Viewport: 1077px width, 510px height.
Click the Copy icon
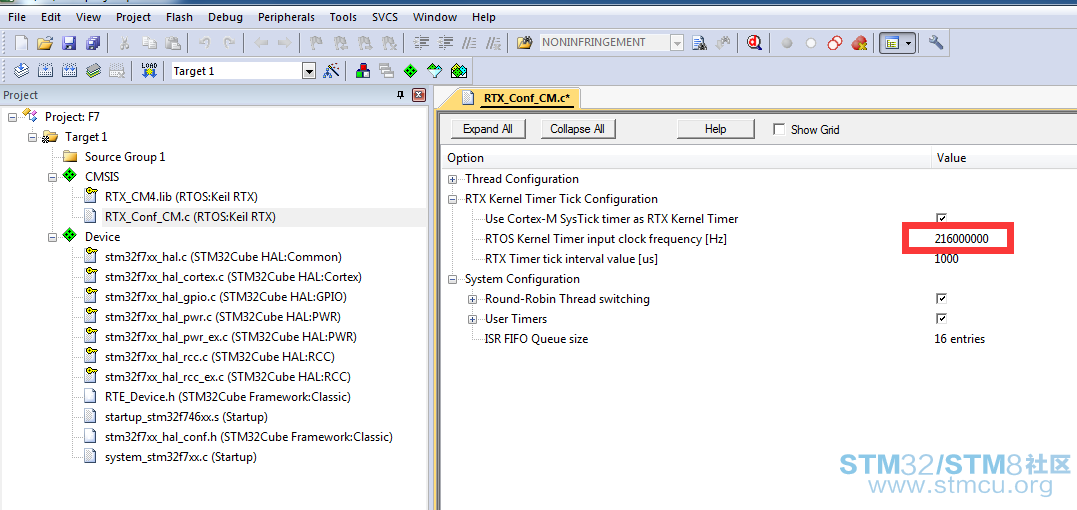149,43
